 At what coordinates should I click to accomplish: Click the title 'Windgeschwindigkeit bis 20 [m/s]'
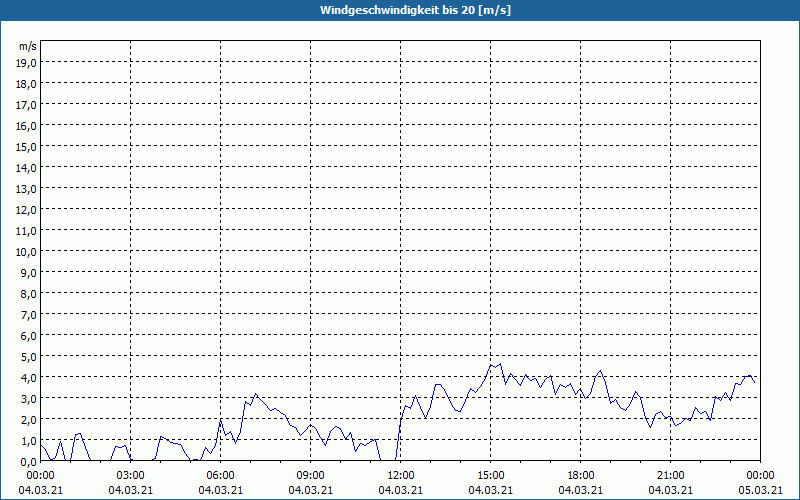[415, 10]
